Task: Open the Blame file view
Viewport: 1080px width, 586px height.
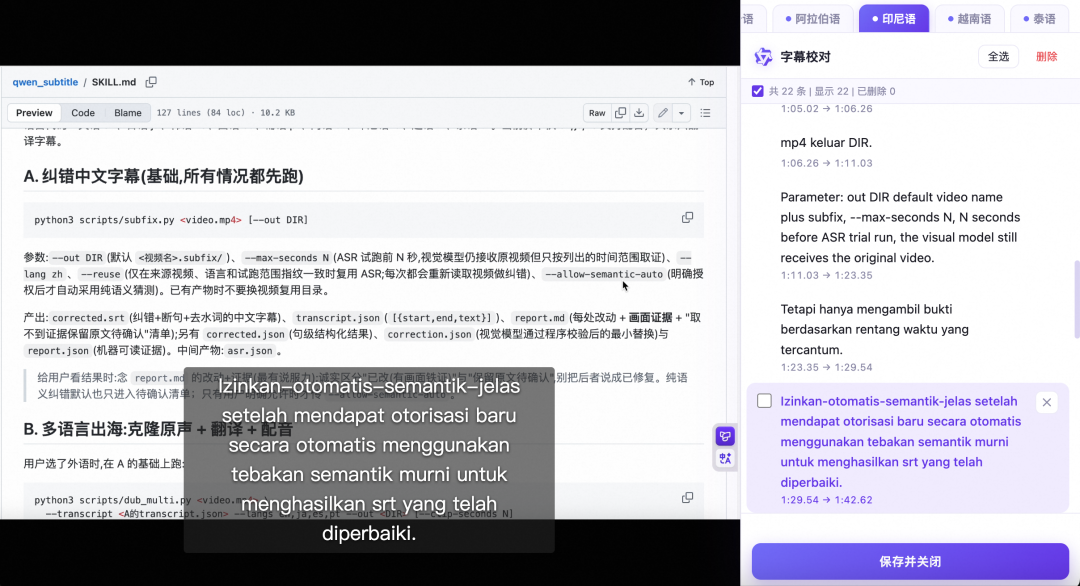Action: click(x=127, y=113)
